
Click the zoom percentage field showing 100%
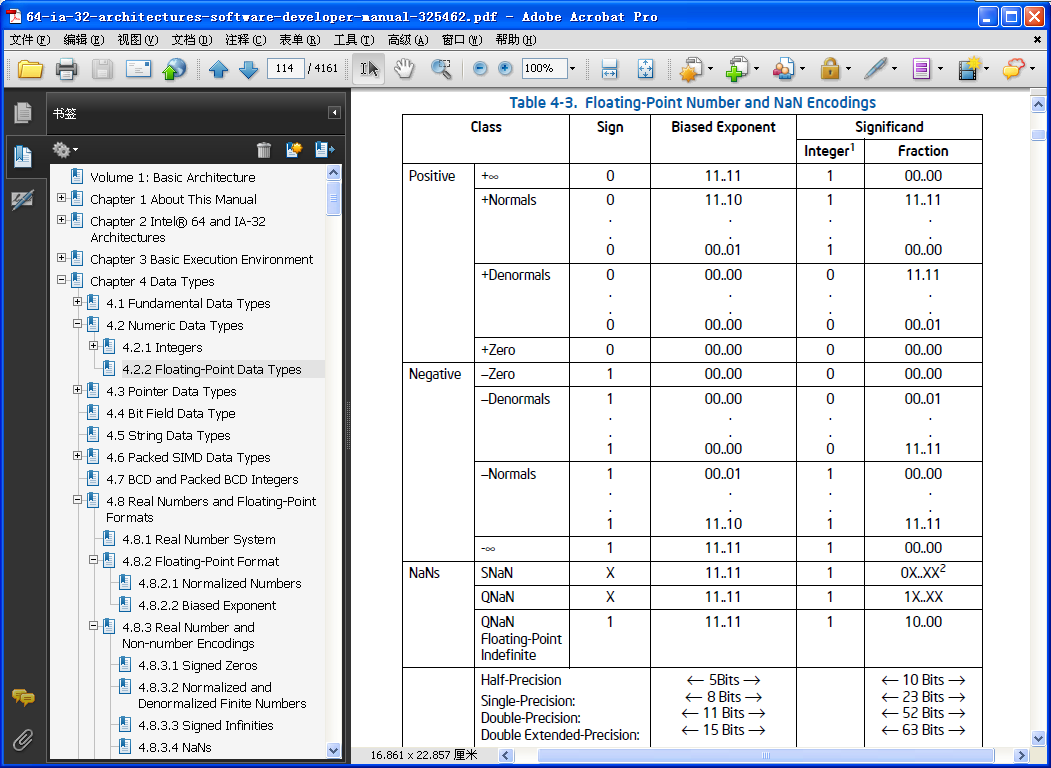(x=544, y=68)
